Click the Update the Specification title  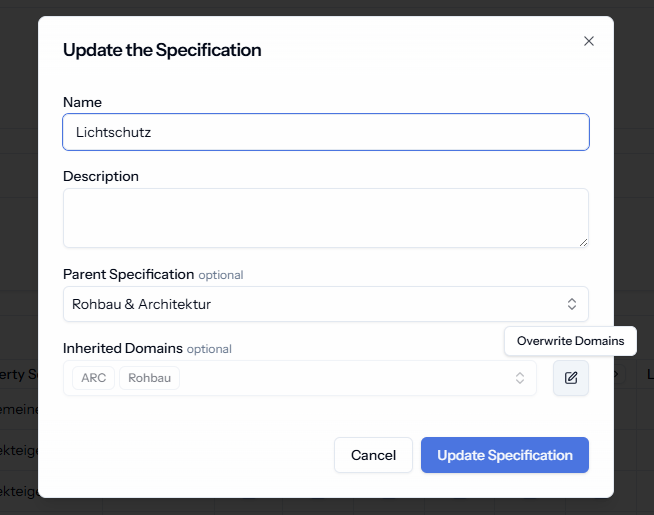[x=162, y=50]
